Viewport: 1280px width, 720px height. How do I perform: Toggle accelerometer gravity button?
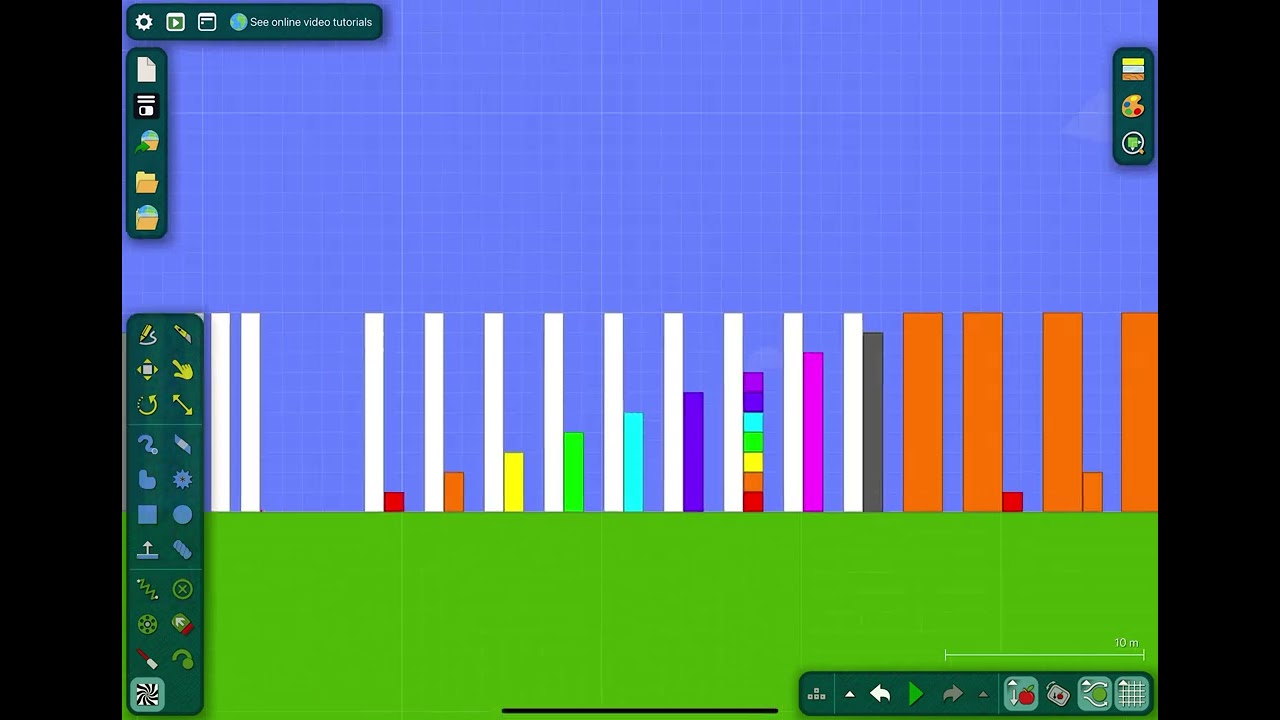coord(1058,693)
